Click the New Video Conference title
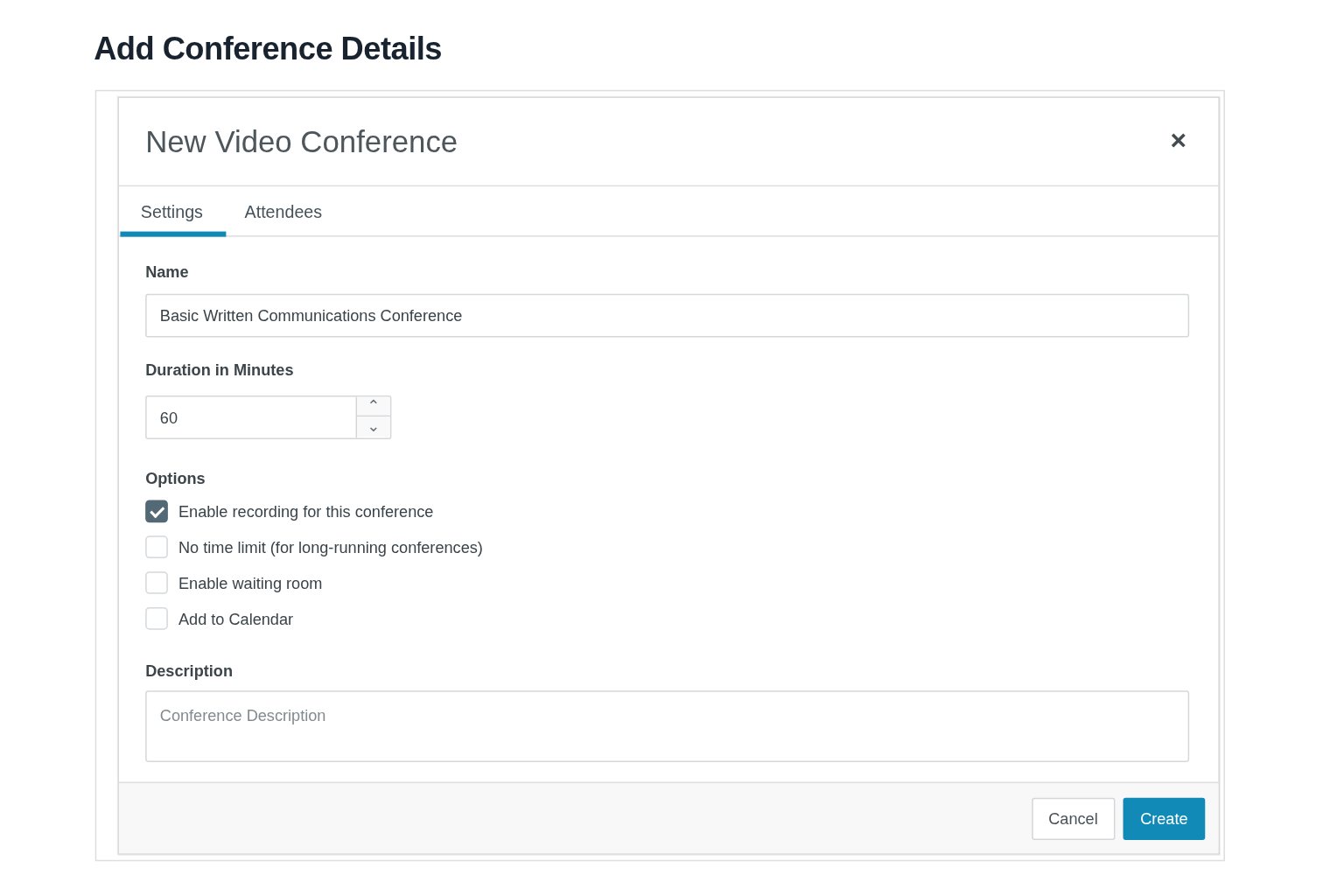 (x=301, y=142)
